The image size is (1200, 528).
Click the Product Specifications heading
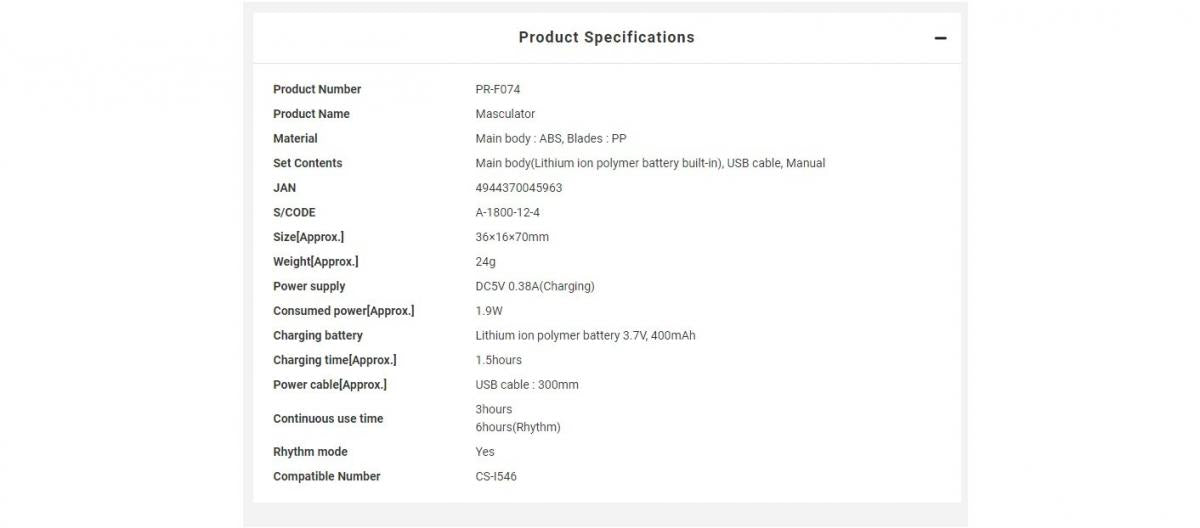tap(606, 37)
